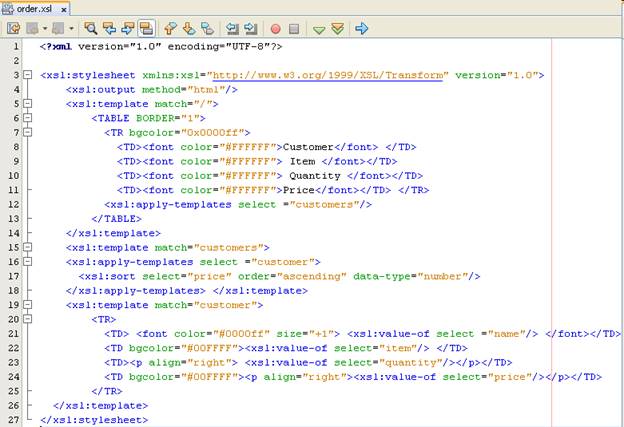
Task: Click the select="quantity" value on line 23
Action: 411,363
